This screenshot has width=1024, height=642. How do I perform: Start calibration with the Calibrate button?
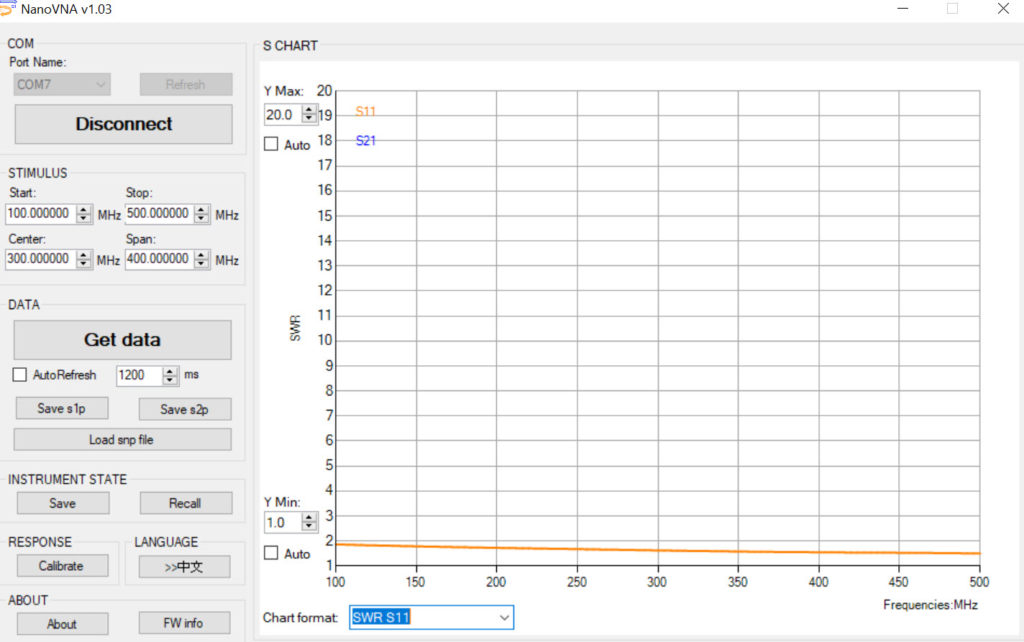pyautogui.click(x=61, y=566)
